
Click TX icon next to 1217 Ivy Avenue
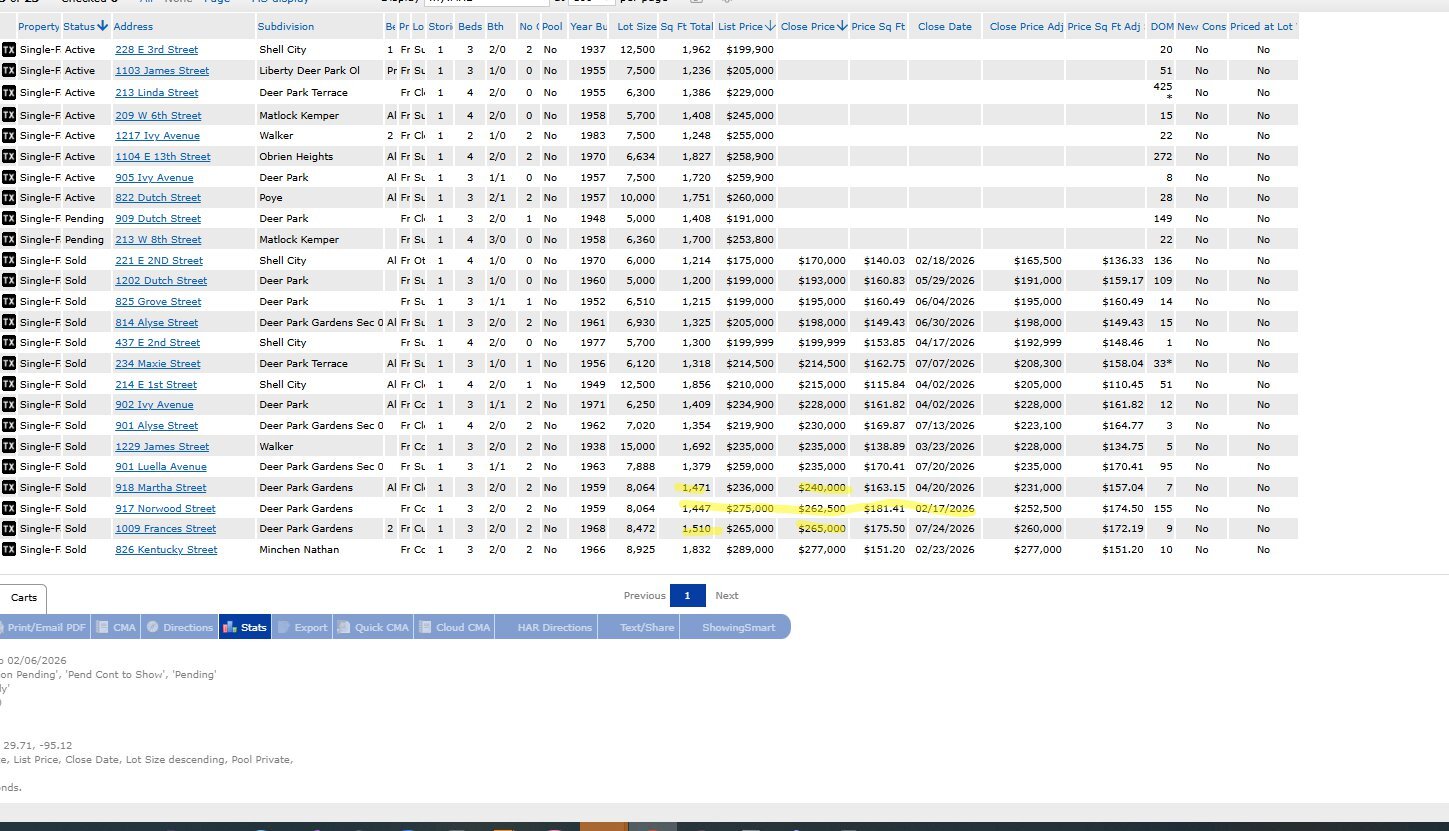pyautogui.click(x=9, y=135)
